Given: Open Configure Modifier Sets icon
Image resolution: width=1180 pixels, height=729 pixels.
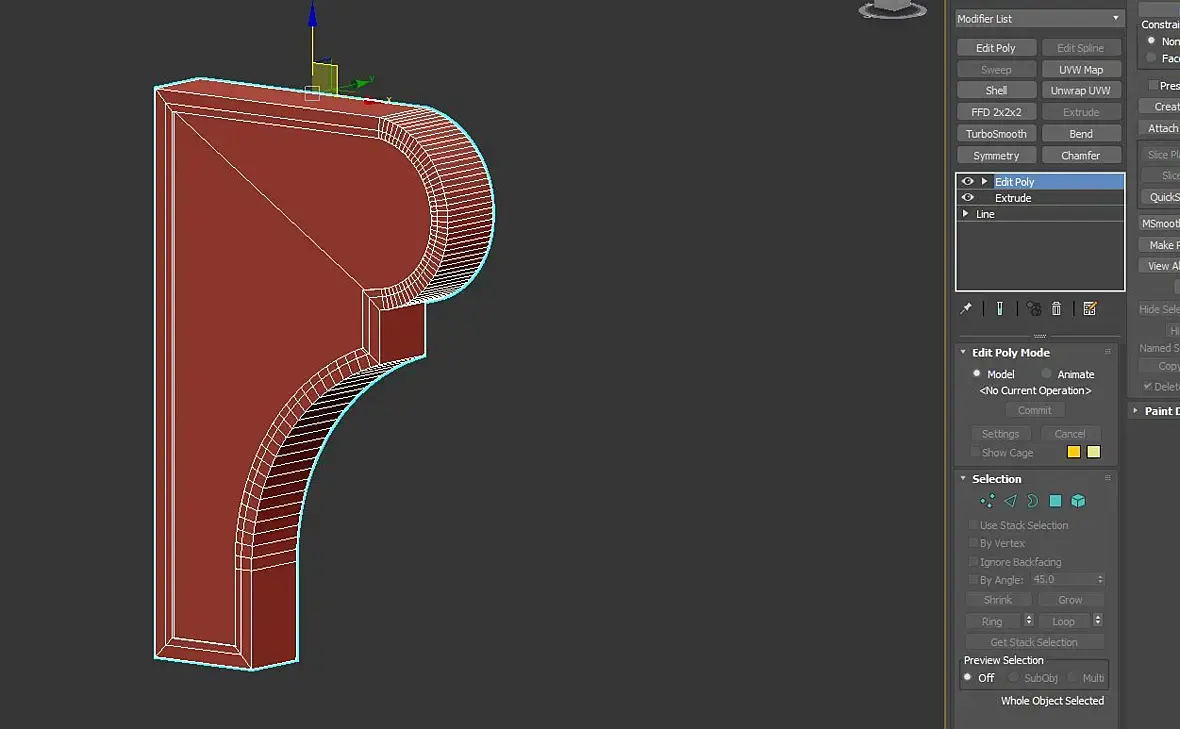Looking at the screenshot, I should (1090, 308).
